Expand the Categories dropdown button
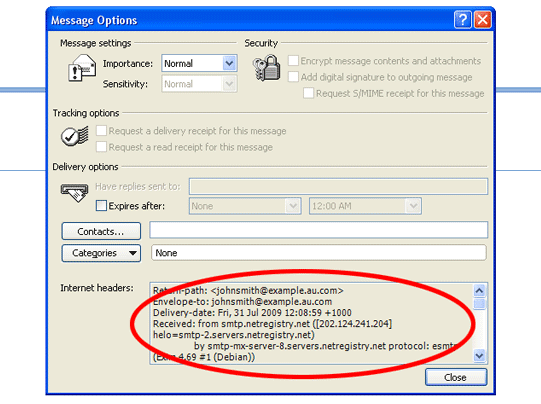541x404 pixels. tap(101, 253)
